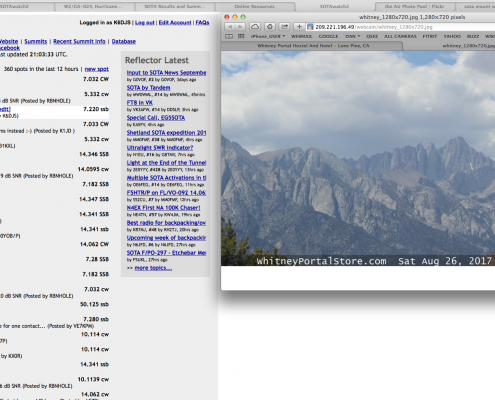Expand the DAN bookmarks folder

click(353, 36)
